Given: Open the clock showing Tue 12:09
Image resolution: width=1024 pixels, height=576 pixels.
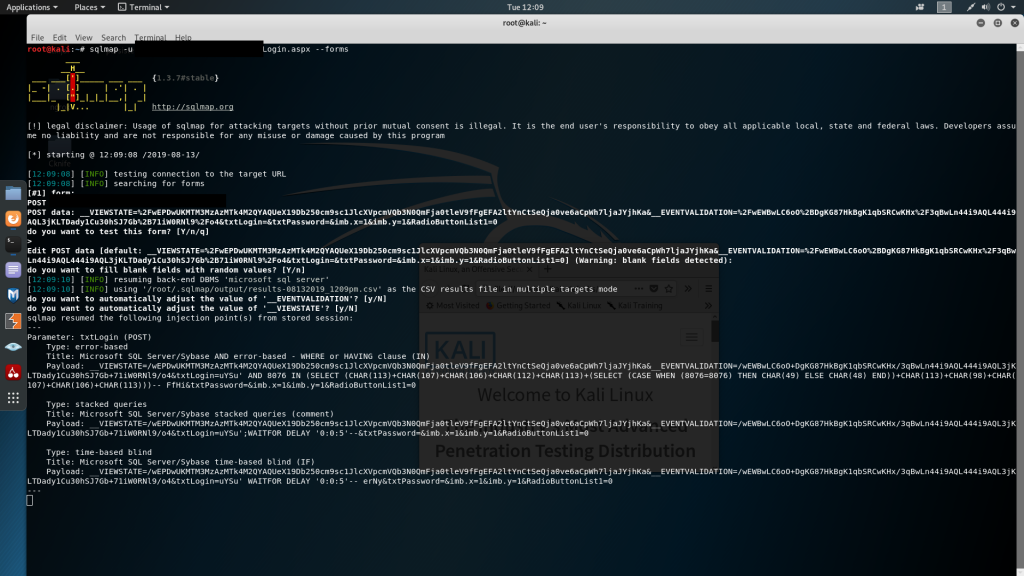Looking at the screenshot, I should click(x=525, y=7).
